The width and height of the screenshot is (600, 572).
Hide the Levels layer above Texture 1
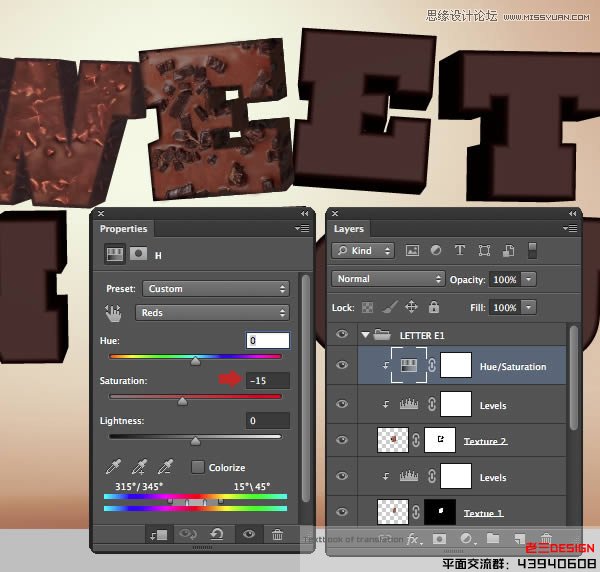click(x=342, y=476)
